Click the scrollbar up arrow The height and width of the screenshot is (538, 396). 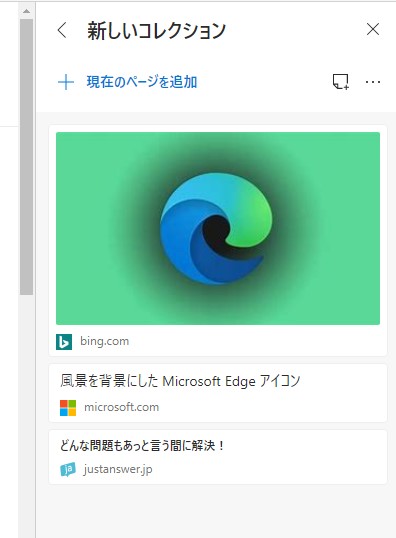(x=26, y=11)
